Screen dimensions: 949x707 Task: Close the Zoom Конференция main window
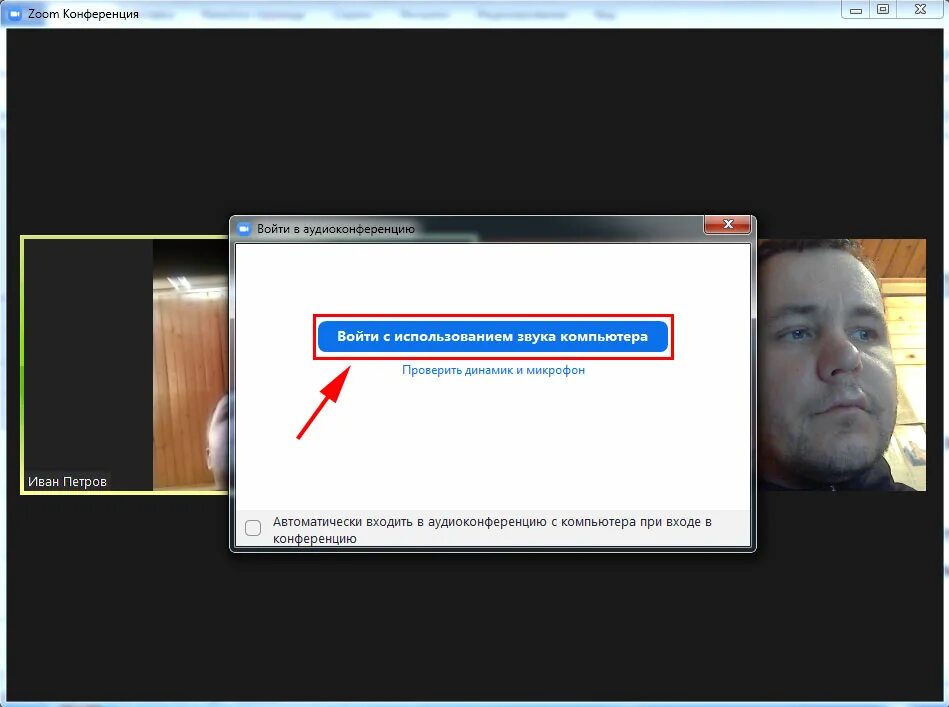(920, 10)
